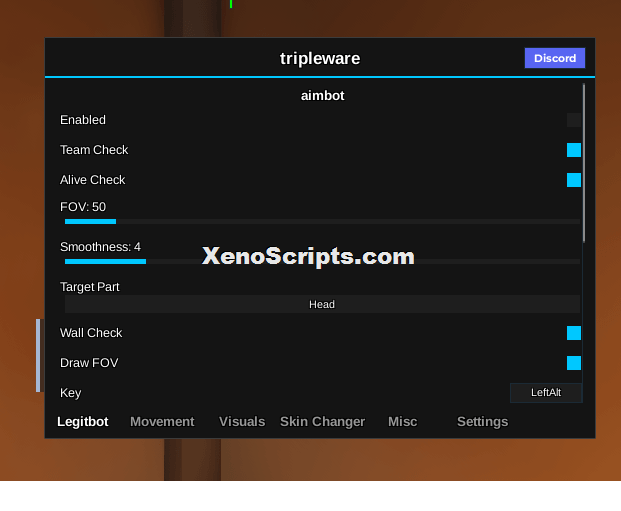Image resolution: width=621 pixels, height=511 pixels.
Task: Open the Movement tab
Action: pyautogui.click(x=162, y=421)
